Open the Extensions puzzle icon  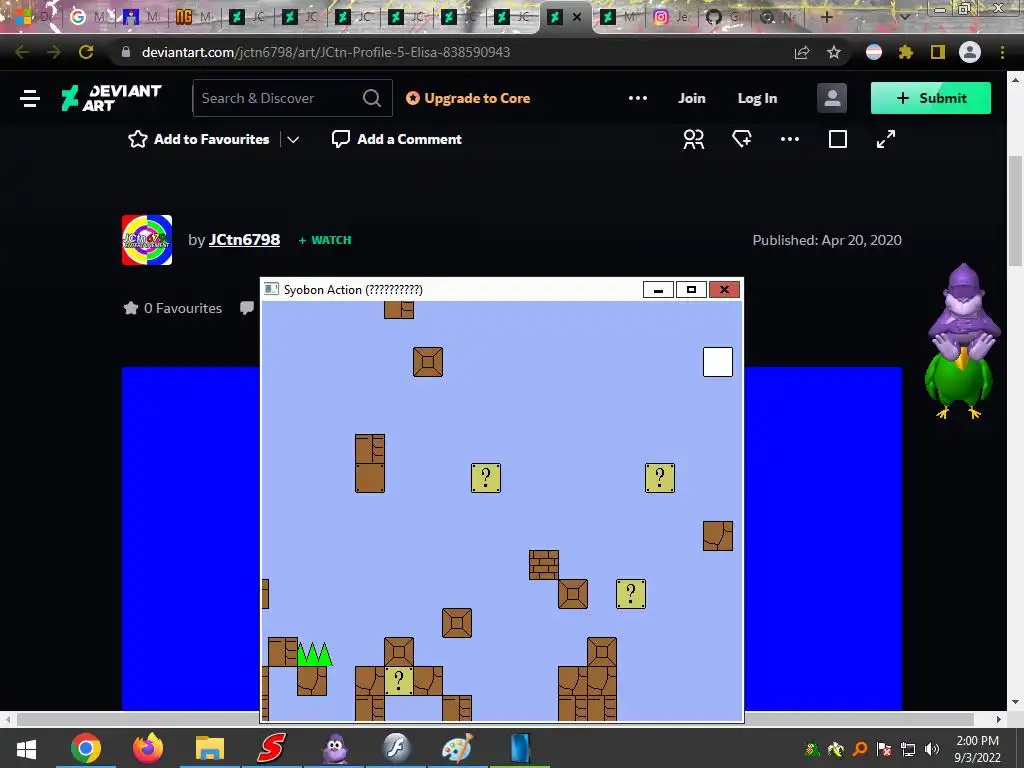pyautogui.click(x=905, y=52)
